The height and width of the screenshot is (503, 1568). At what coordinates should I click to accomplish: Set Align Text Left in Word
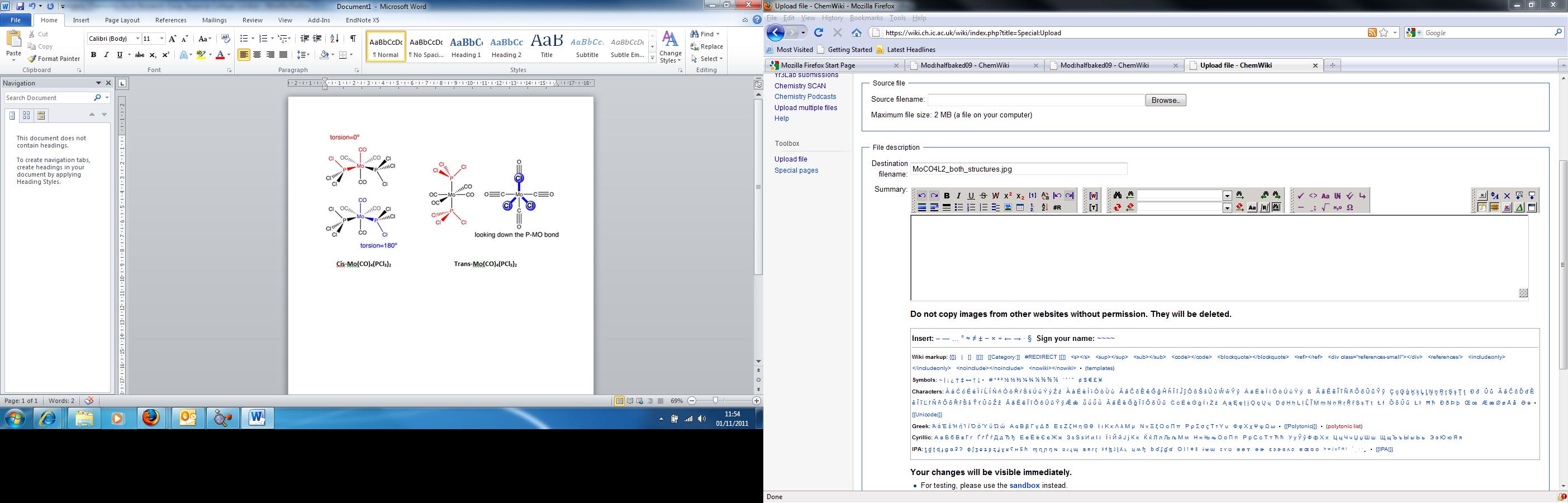click(244, 55)
